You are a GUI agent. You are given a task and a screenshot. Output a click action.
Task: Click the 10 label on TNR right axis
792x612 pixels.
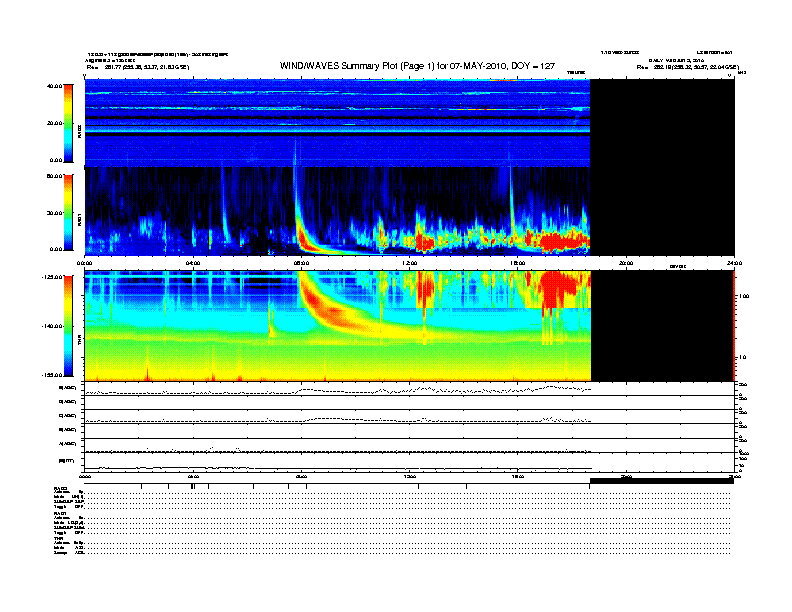pos(742,357)
